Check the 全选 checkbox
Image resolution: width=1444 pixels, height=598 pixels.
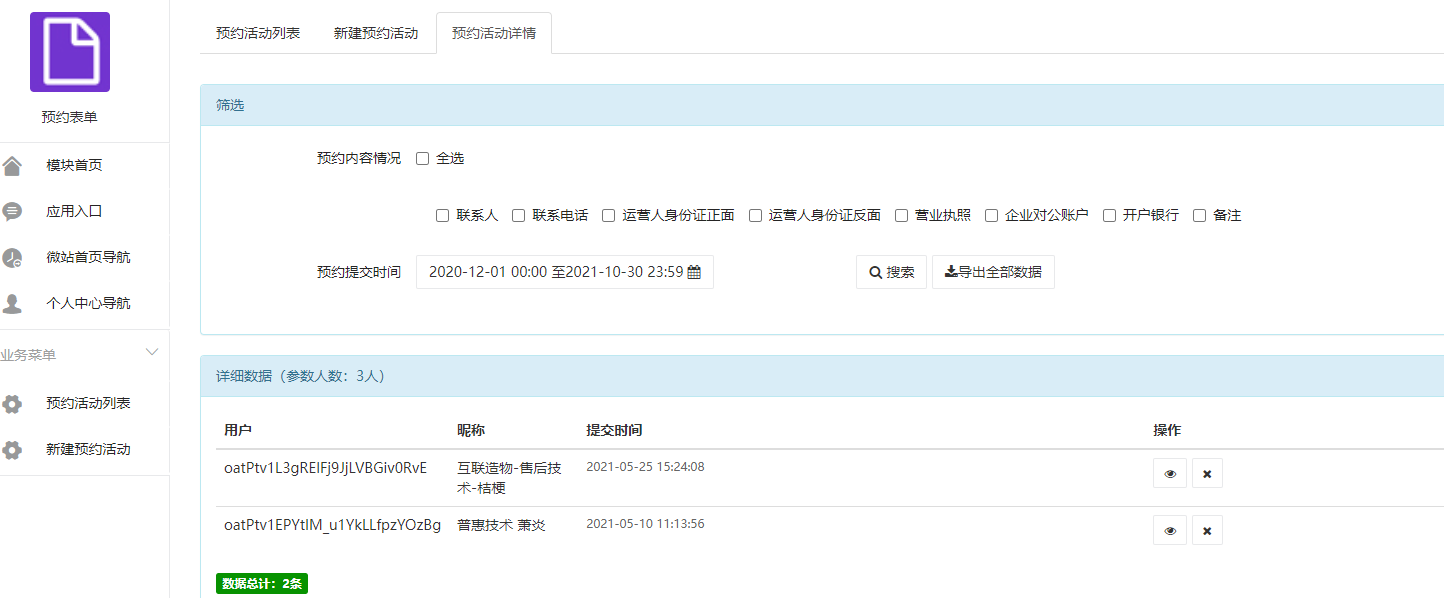422,158
